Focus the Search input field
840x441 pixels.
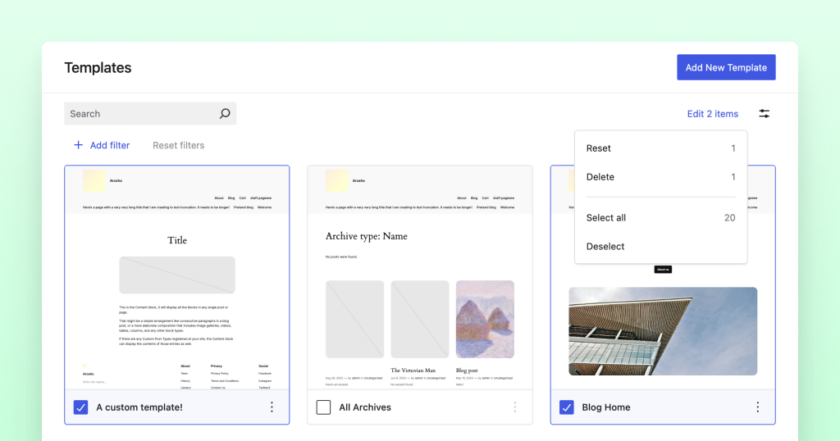[150, 114]
